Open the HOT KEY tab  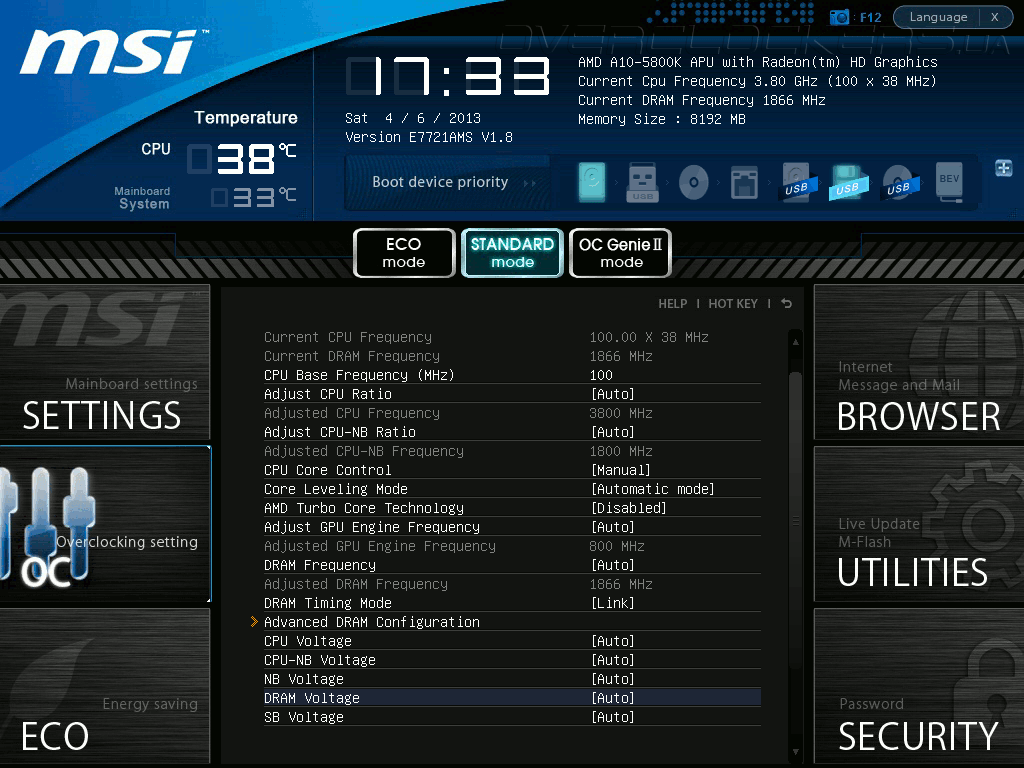pos(733,304)
